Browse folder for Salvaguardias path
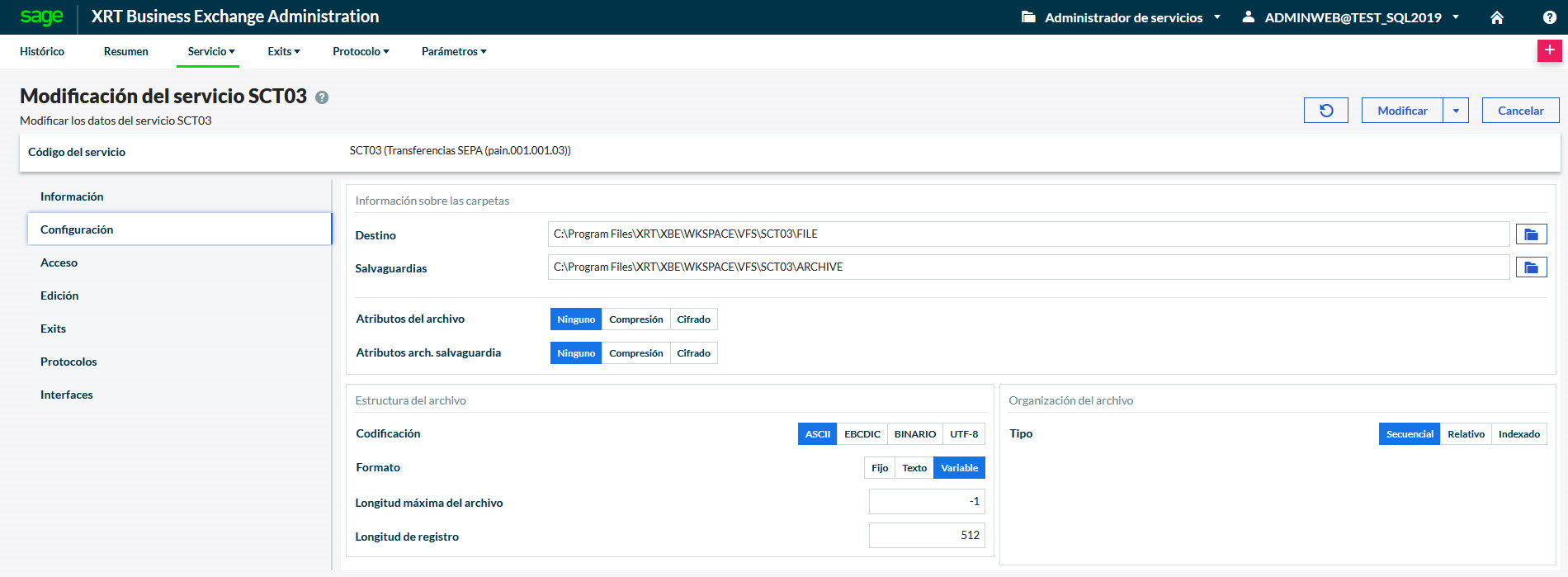This screenshot has width=1568, height=577. coord(1531,267)
